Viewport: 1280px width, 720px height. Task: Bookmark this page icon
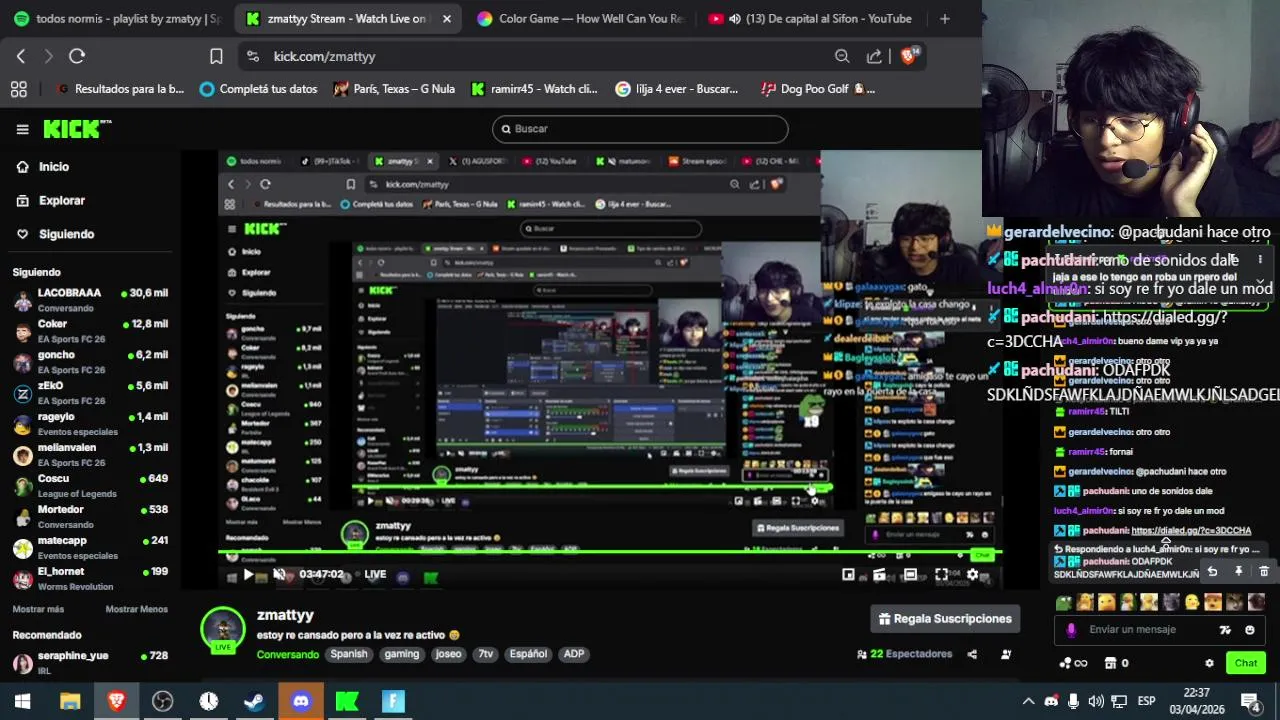coord(216,56)
